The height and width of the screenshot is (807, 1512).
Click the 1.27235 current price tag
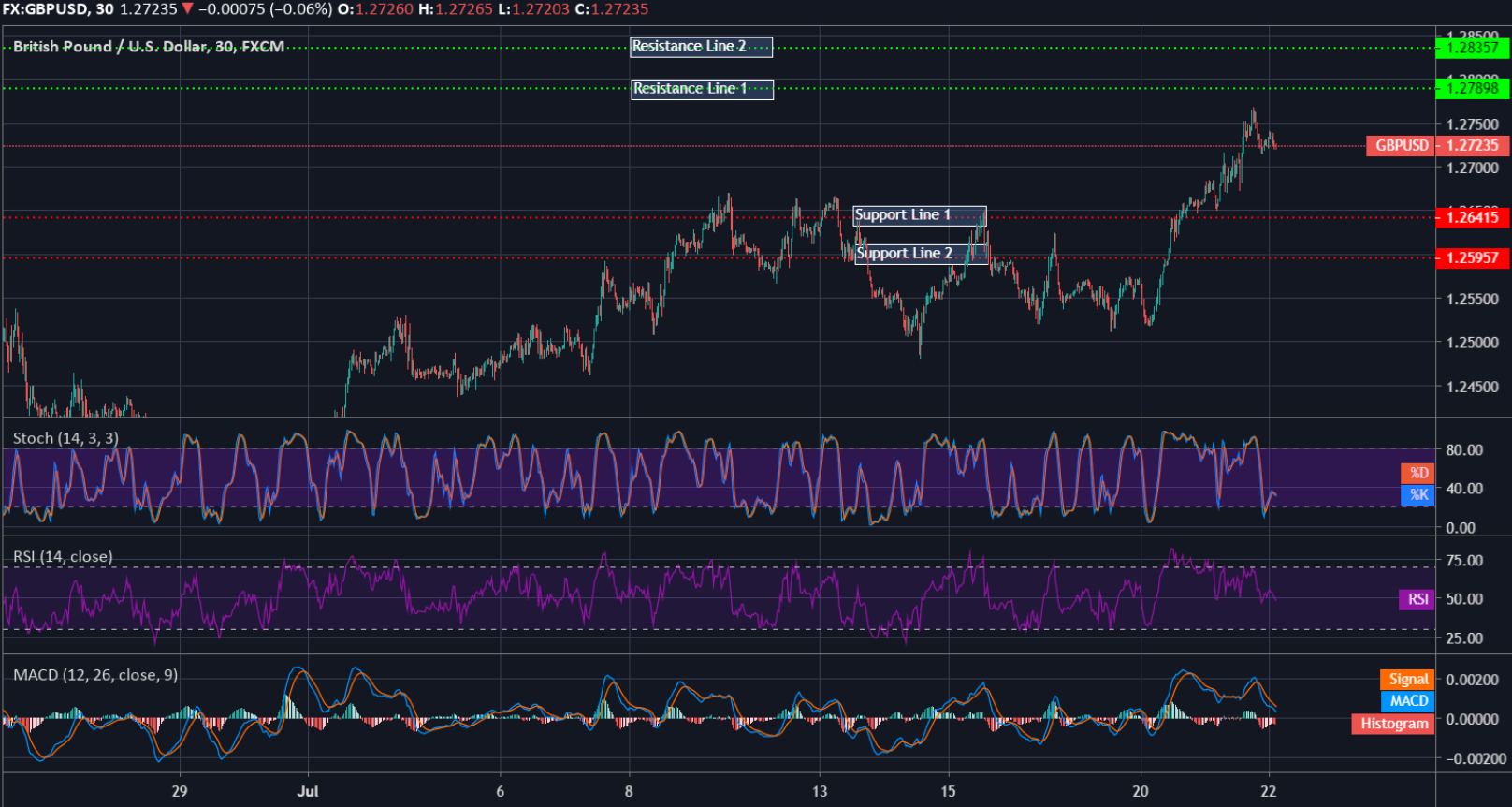[1472, 145]
